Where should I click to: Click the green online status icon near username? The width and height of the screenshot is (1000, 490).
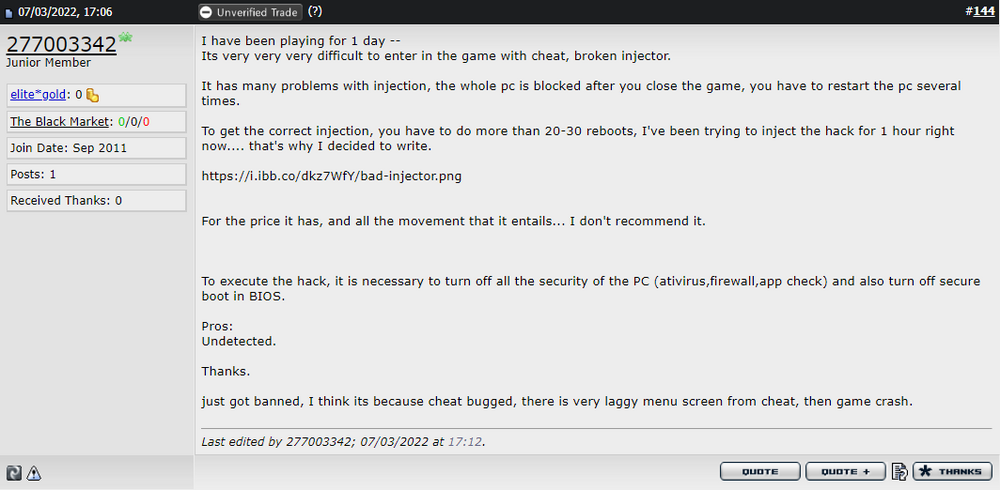125,38
